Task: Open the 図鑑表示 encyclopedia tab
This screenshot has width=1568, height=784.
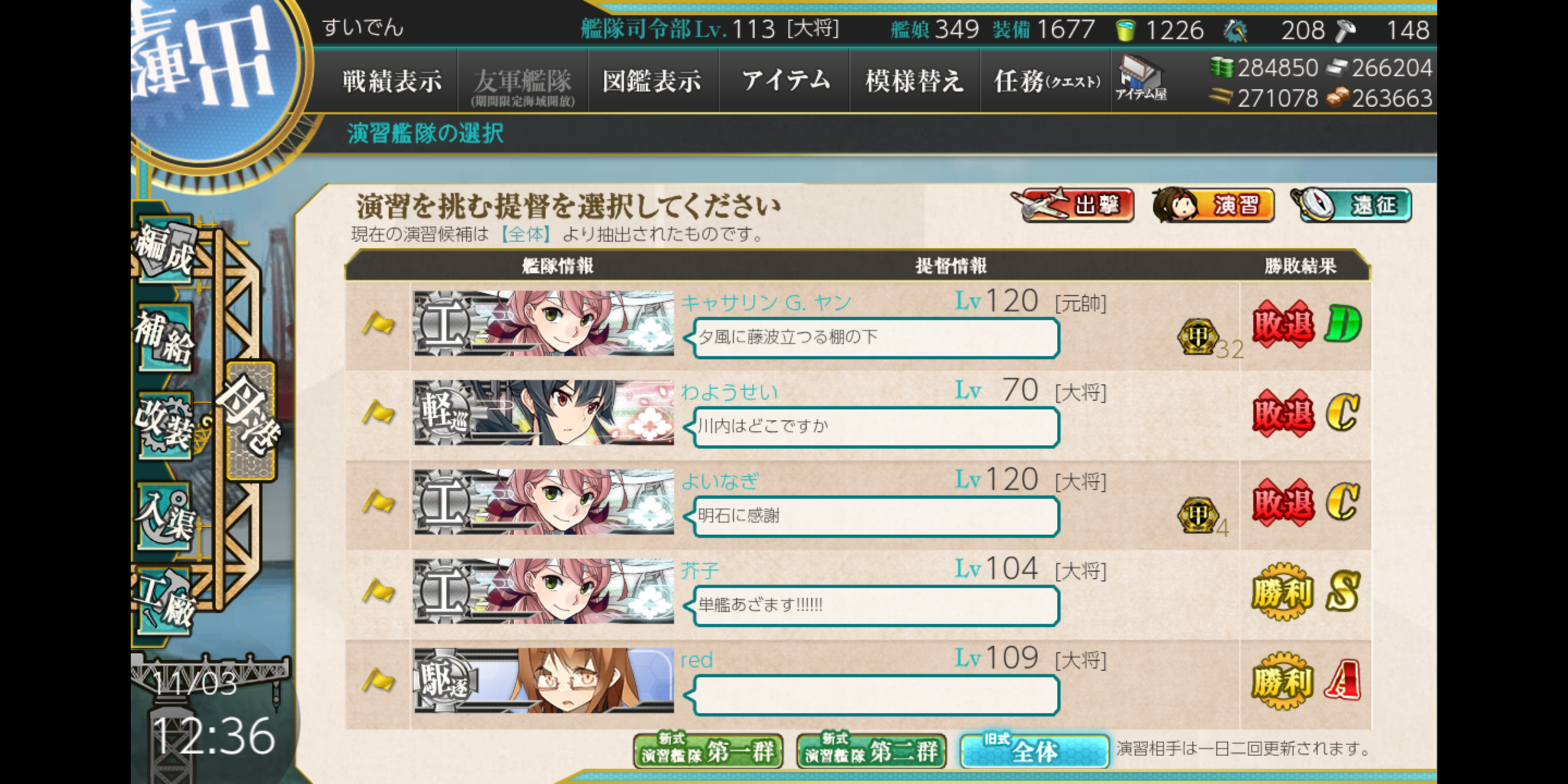Action: pyautogui.click(x=653, y=81)
